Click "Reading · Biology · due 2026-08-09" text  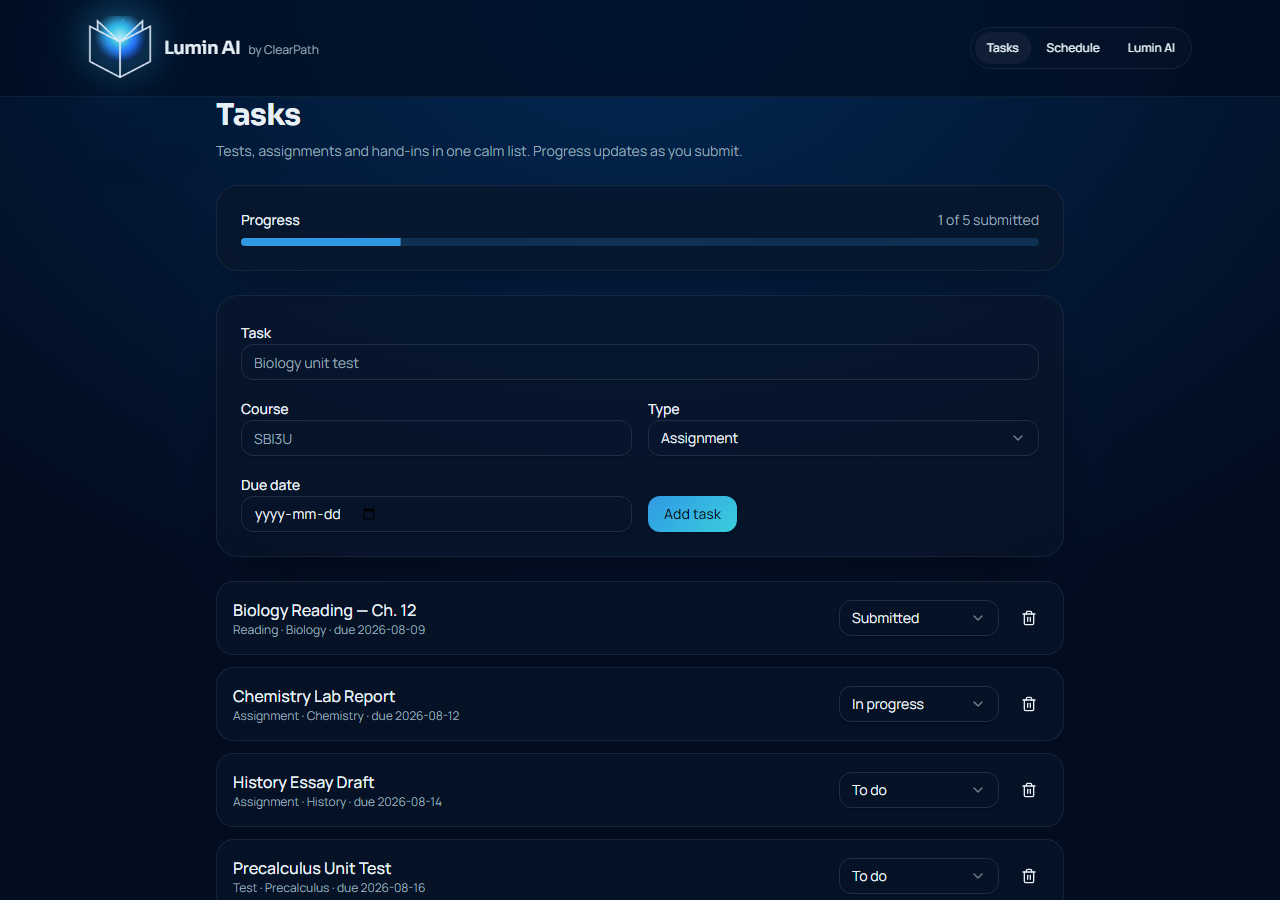coord(329,630)
